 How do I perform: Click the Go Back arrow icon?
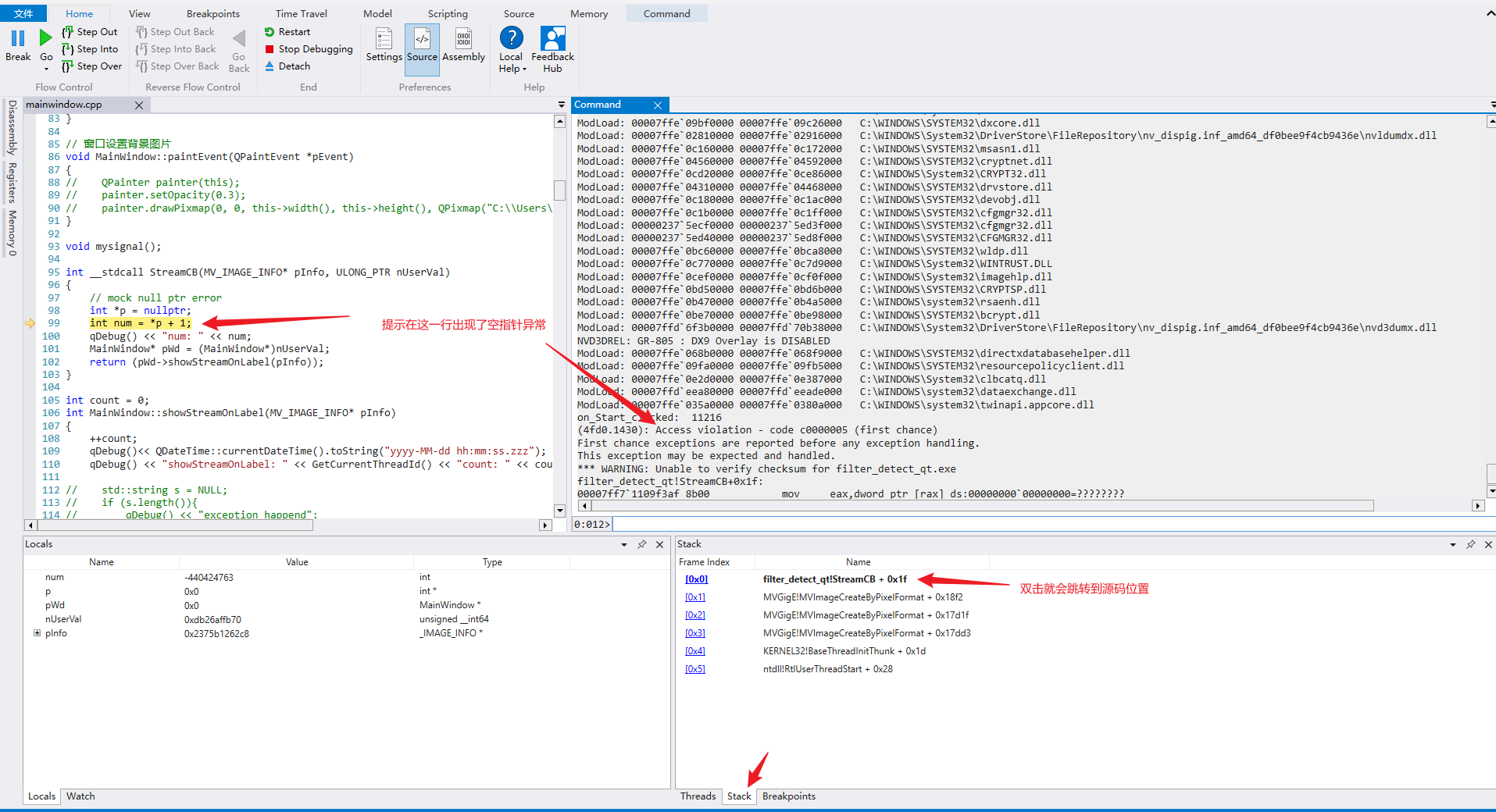click(239, 38)
